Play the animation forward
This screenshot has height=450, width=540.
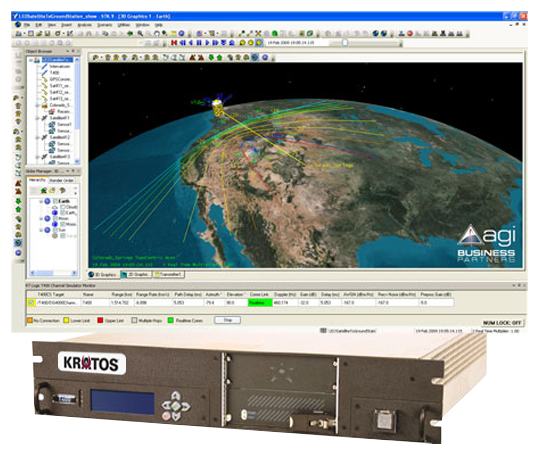(207, 43)
